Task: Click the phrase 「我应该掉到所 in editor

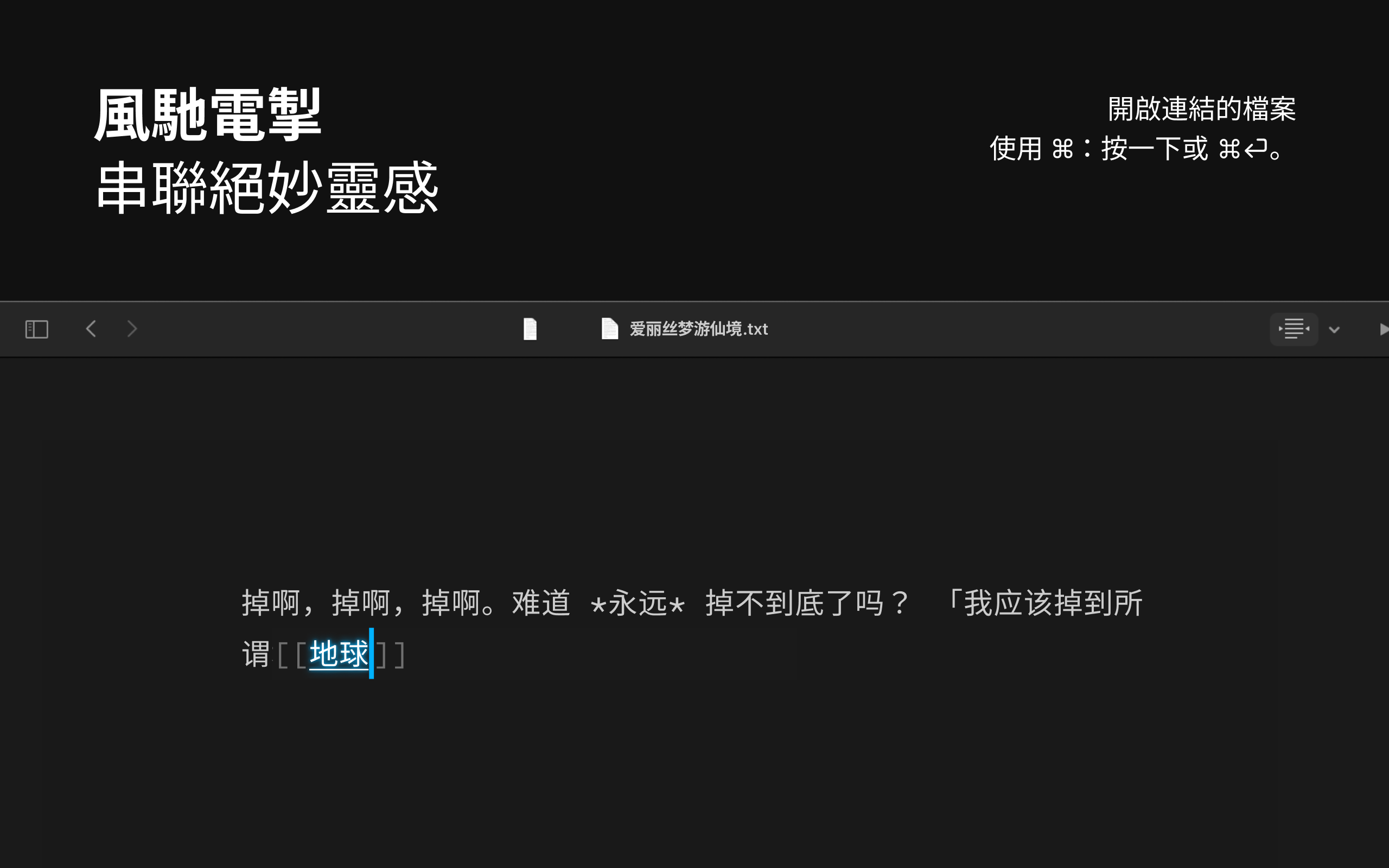Action: [x=1041, y=603]
